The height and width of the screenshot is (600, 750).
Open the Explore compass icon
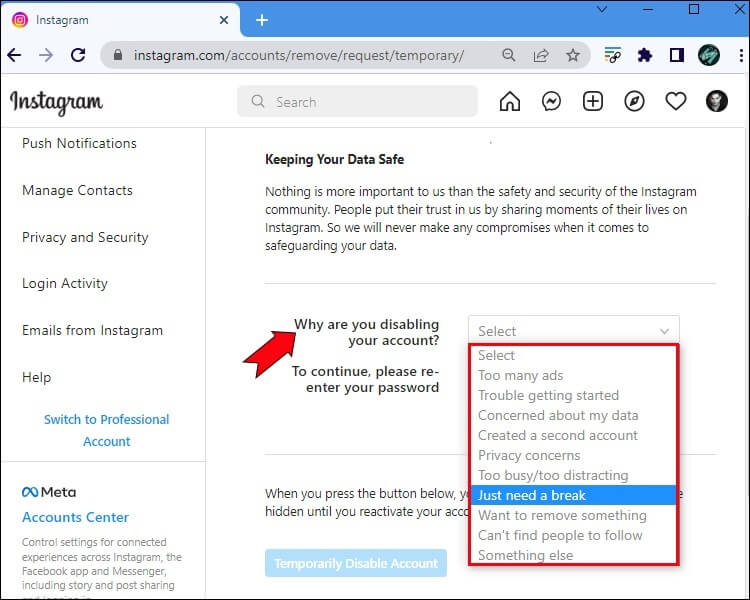(634, 101)
